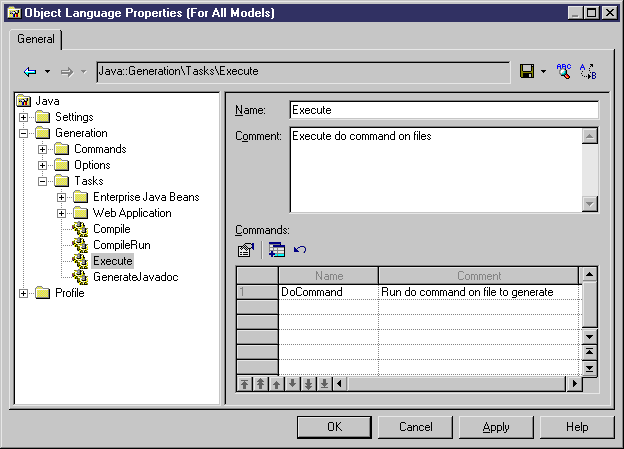Image resolution: width=624 pixels, height=449 pixels.
Task: Click Comment box scroll up arrow
Action: point(589,136)
